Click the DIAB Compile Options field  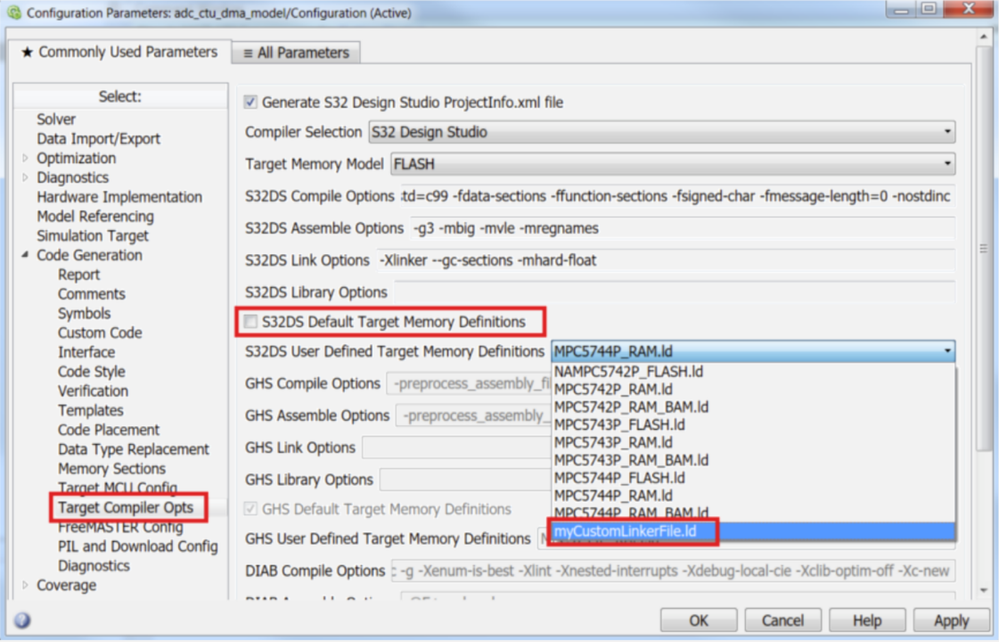tap(673, 571)
